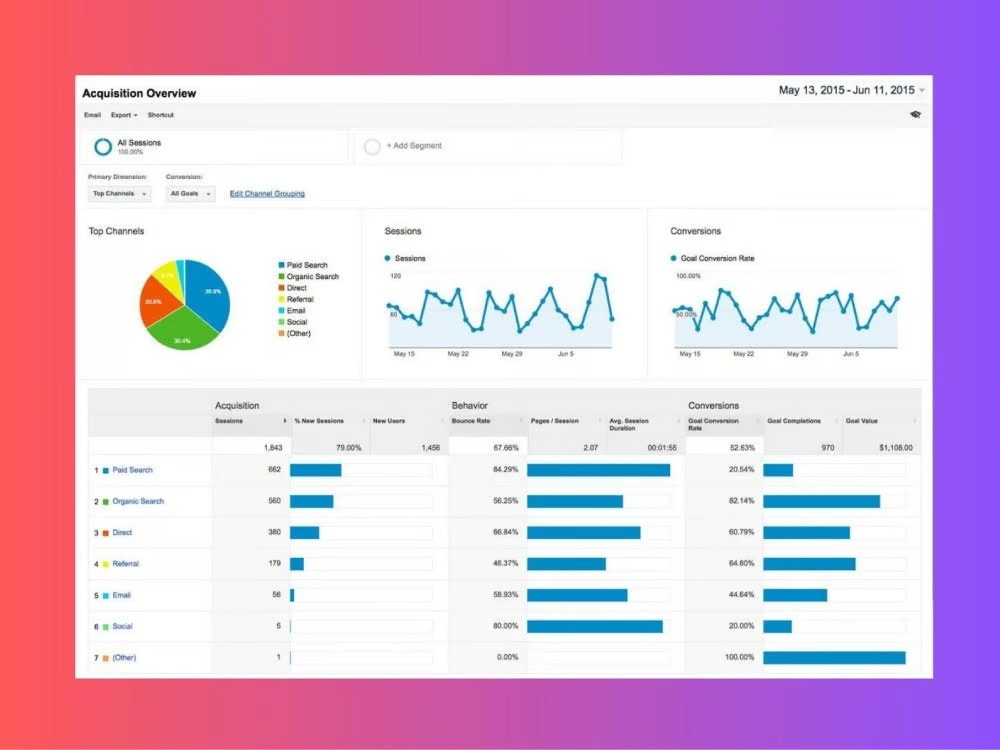Sort by Goal Completions column header
The width and height of the screenshot is (1000, 750).
793,421
